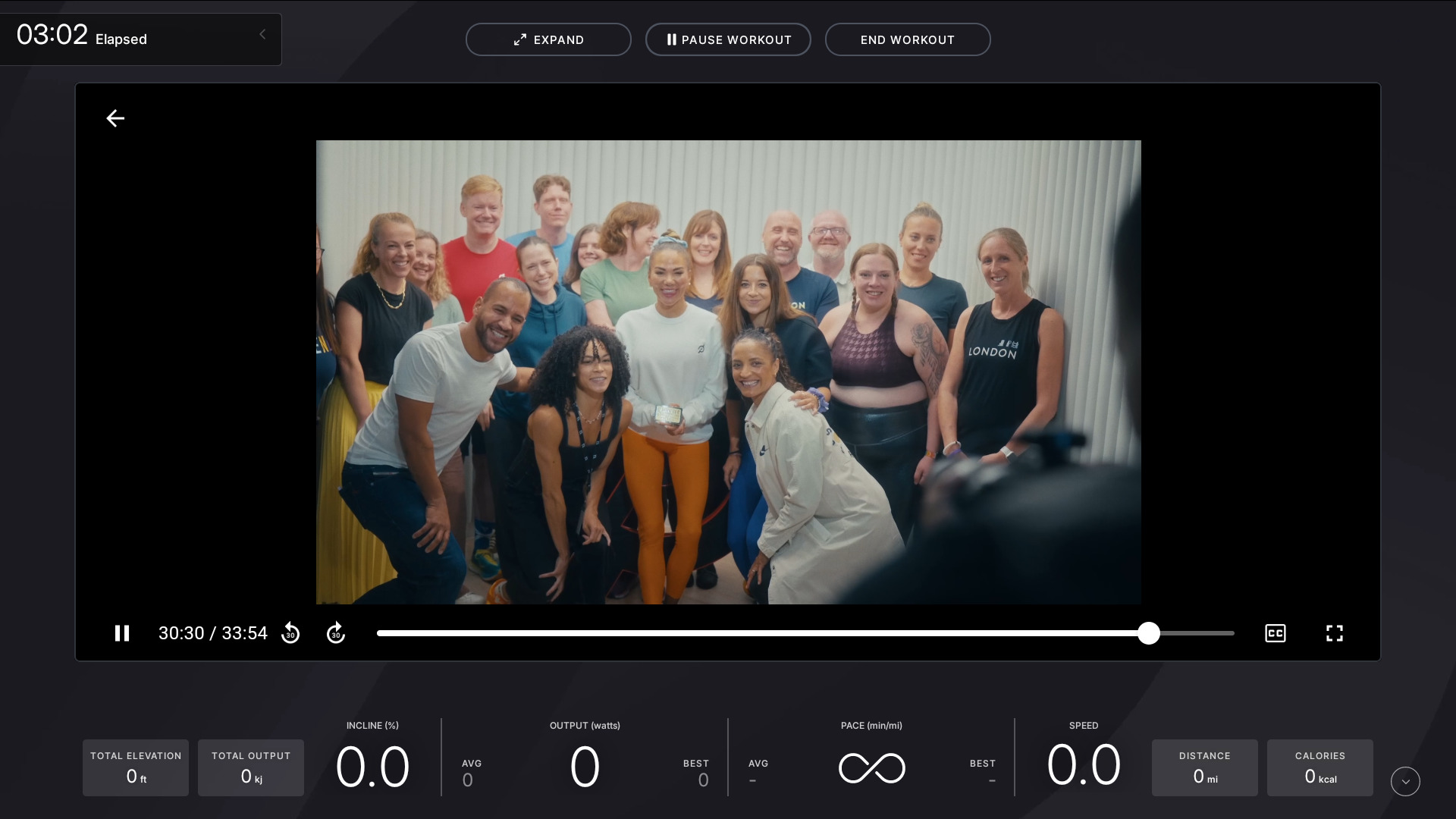The width and height of the screenshot is (1456, 819).
Task: Click the Expand button
Action: [548, 39]
